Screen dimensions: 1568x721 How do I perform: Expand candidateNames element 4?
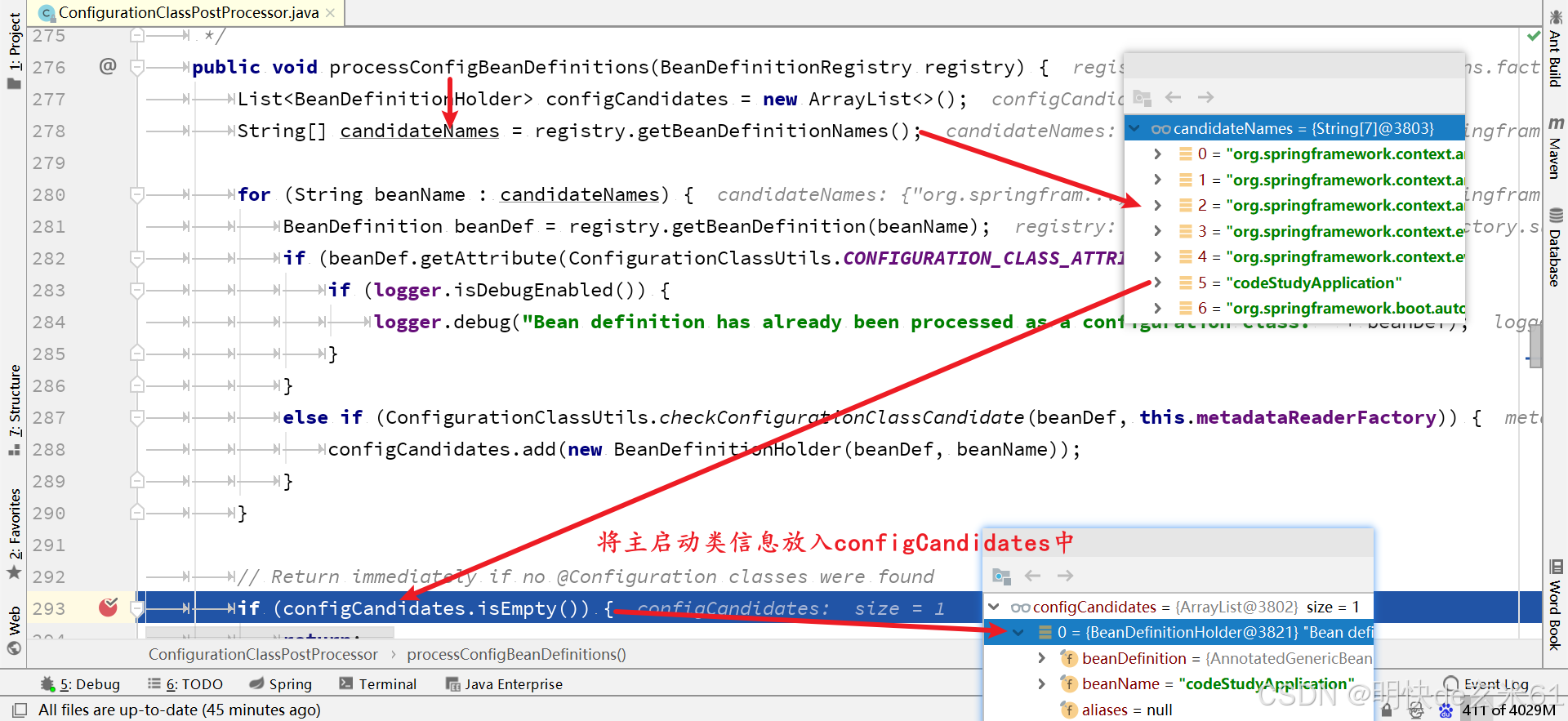[x=1157, y=256]
